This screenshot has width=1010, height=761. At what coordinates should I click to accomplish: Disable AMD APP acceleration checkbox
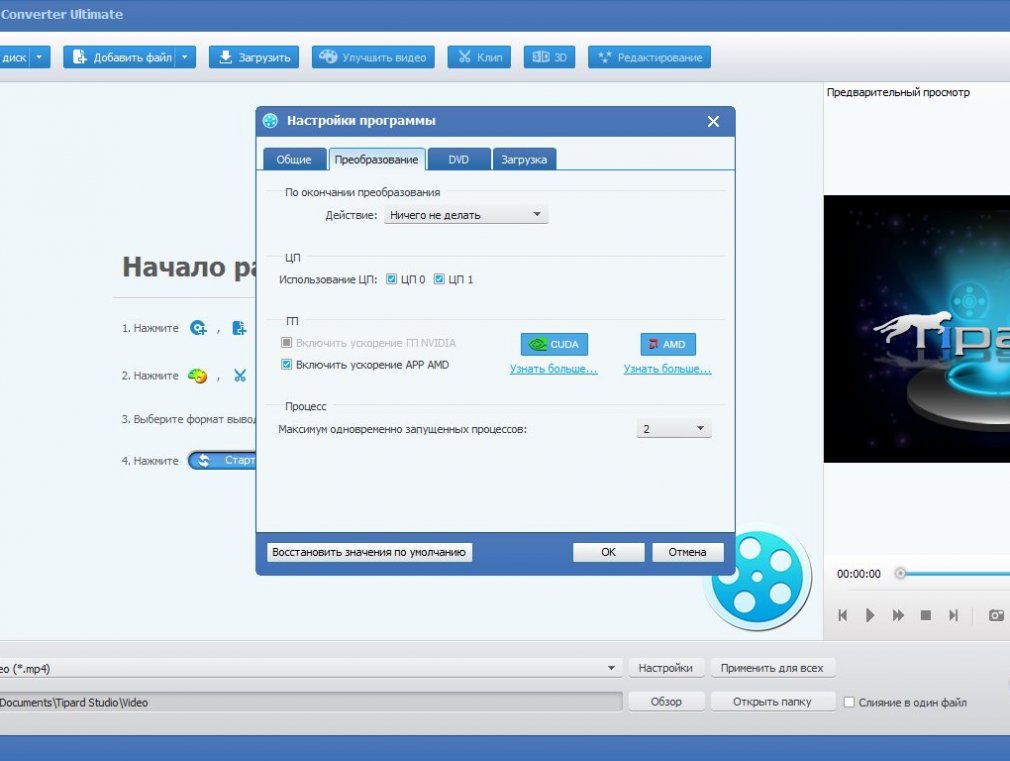click(287, 364)
